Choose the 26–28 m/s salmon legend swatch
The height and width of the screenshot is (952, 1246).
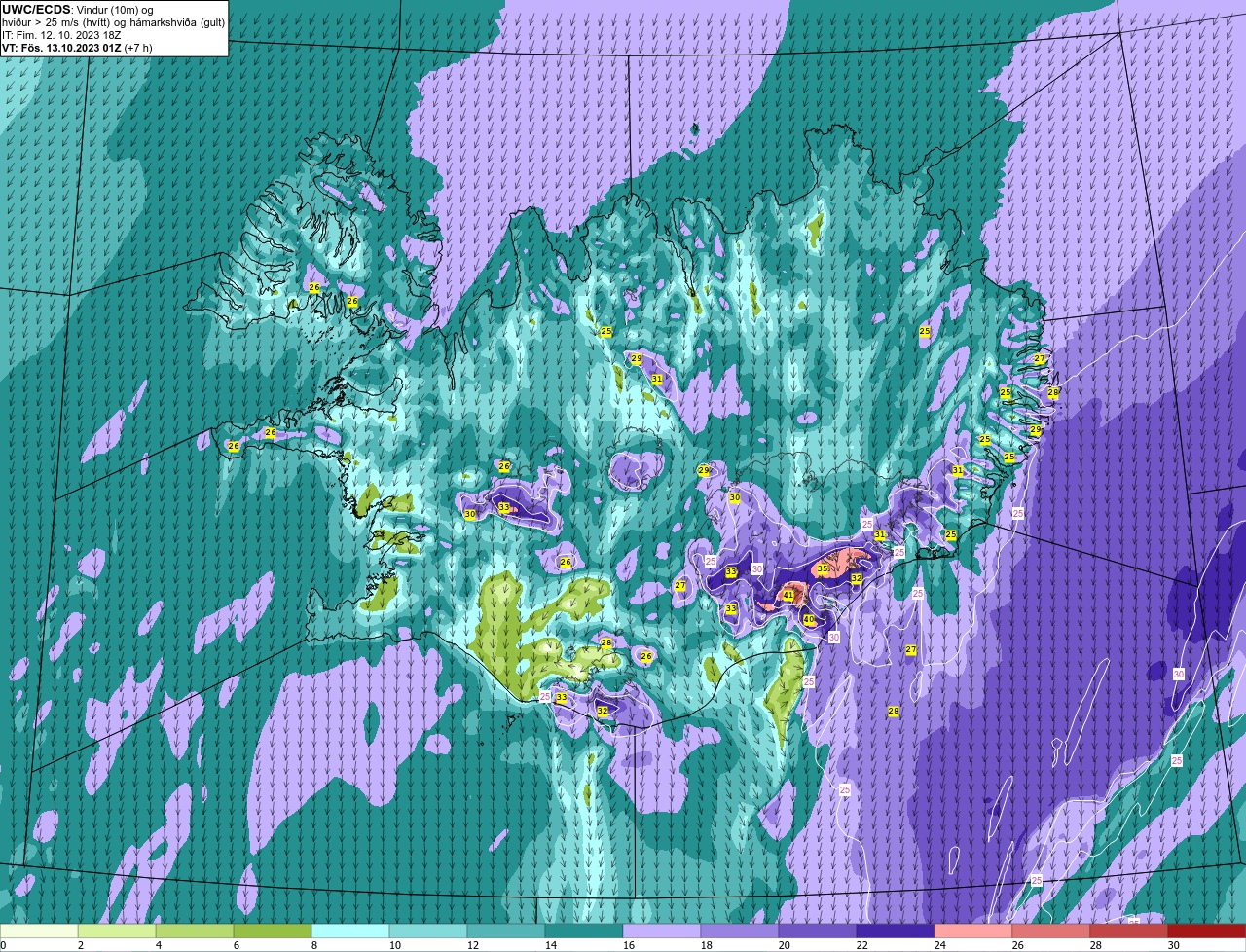coord(1051,932)
